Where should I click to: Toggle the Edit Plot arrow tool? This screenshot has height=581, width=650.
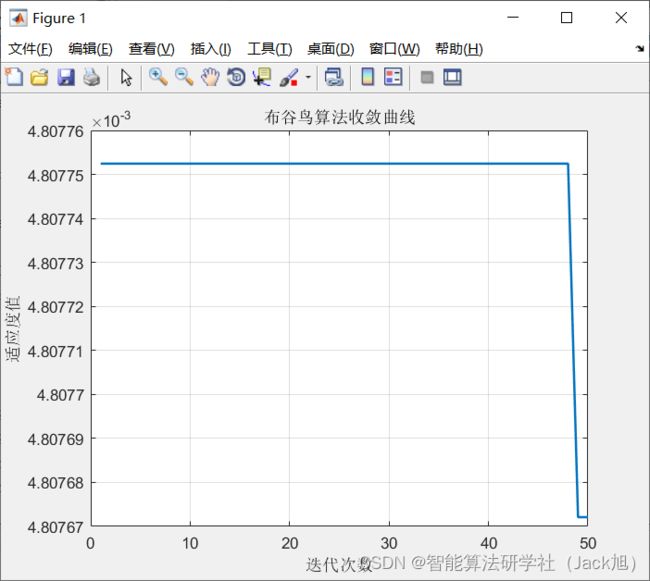coord(126,77)
